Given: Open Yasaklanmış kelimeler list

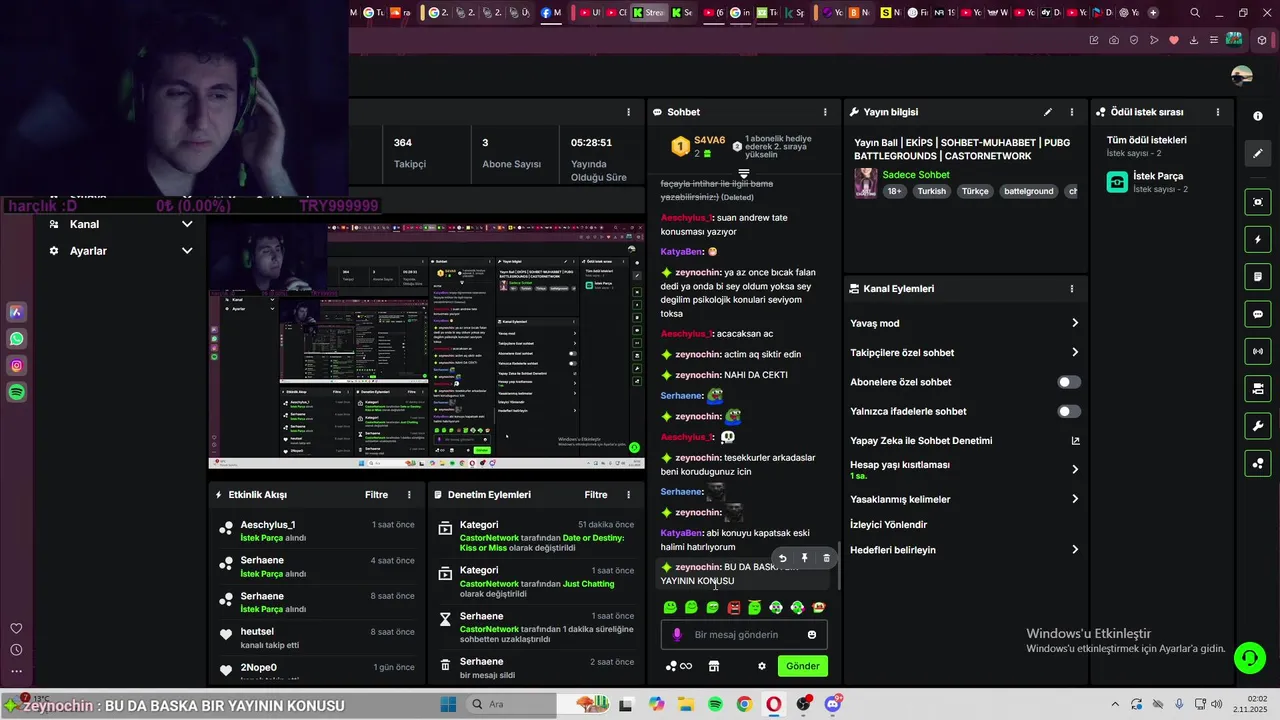Looking at the screenshot, I should [x=965, y=499].
